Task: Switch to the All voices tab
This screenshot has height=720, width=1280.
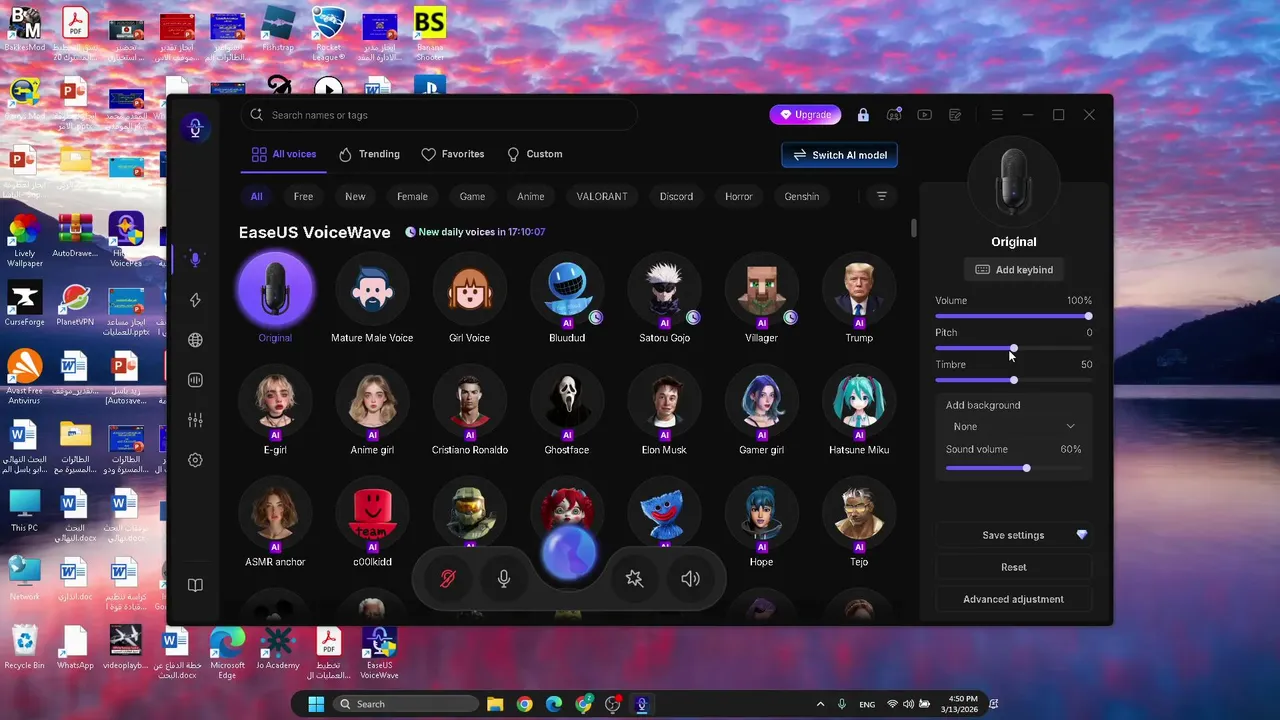Action: tap(283, 154)
